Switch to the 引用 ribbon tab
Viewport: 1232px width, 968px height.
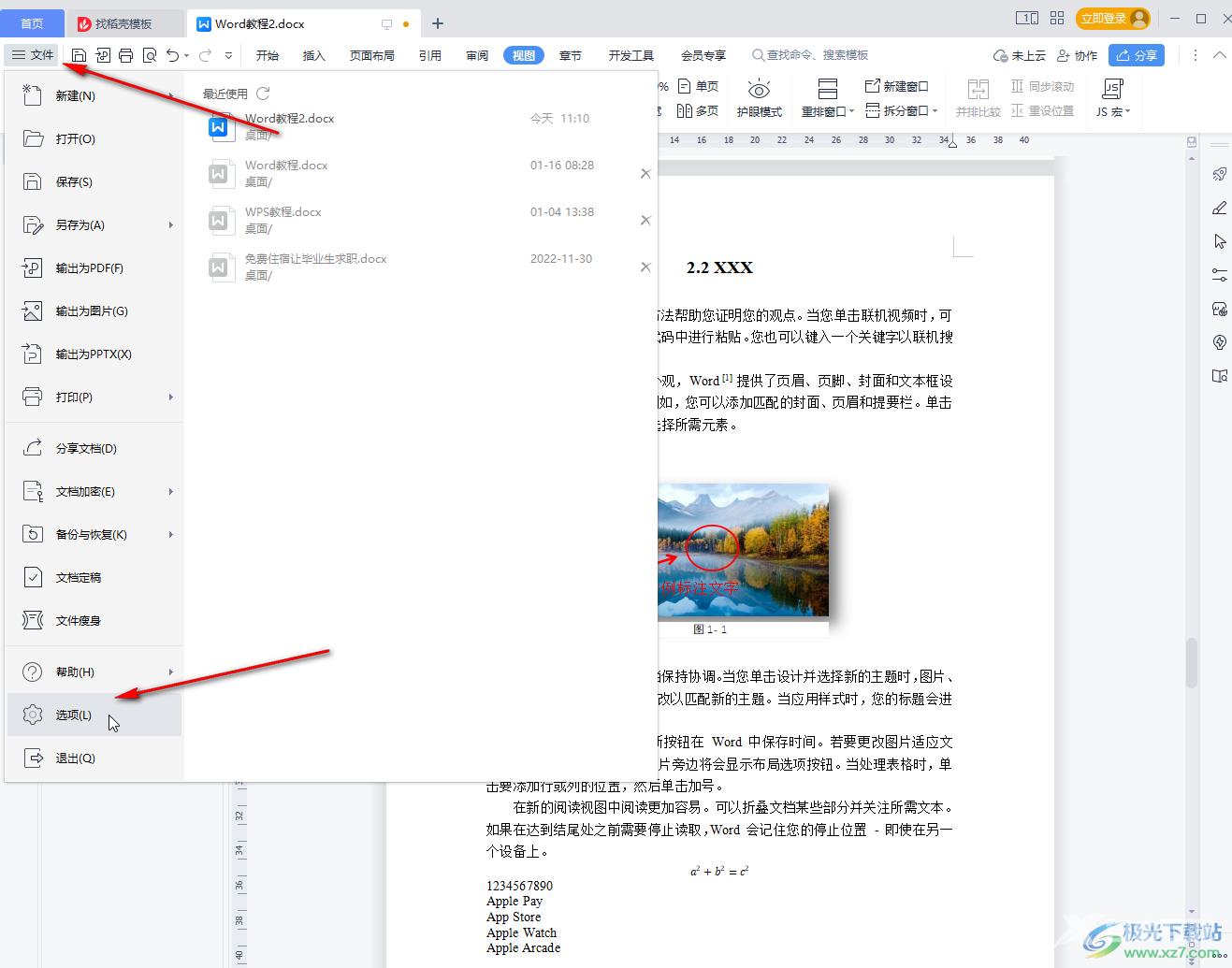[430, 56]
